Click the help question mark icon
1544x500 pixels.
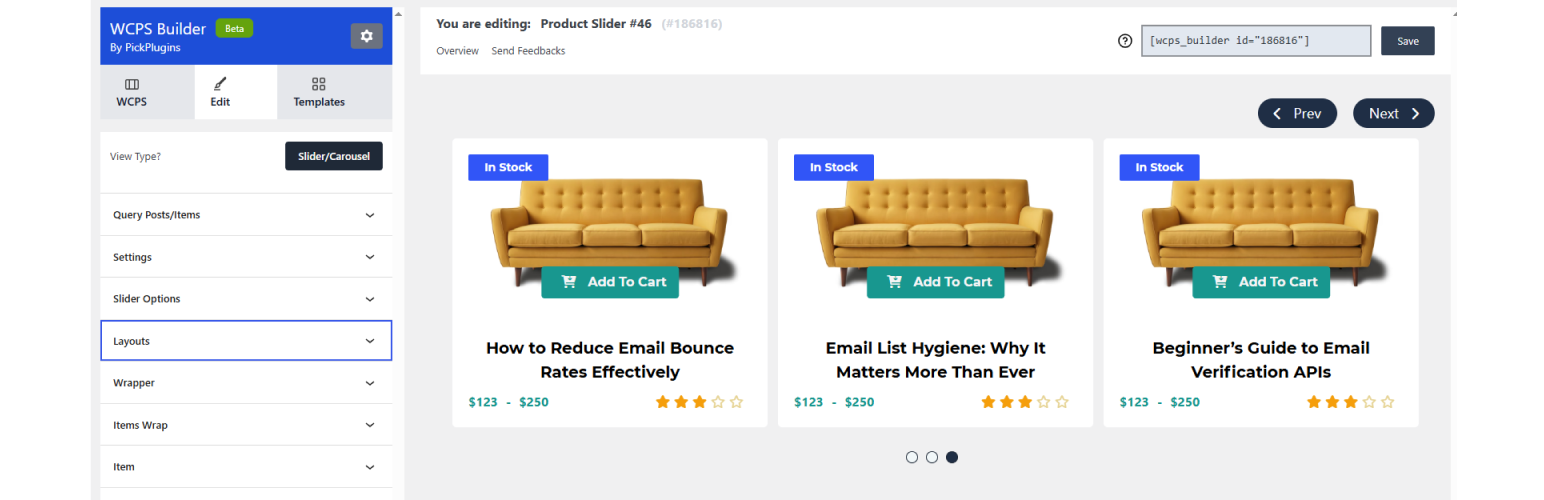click(x=1125, y=41)
